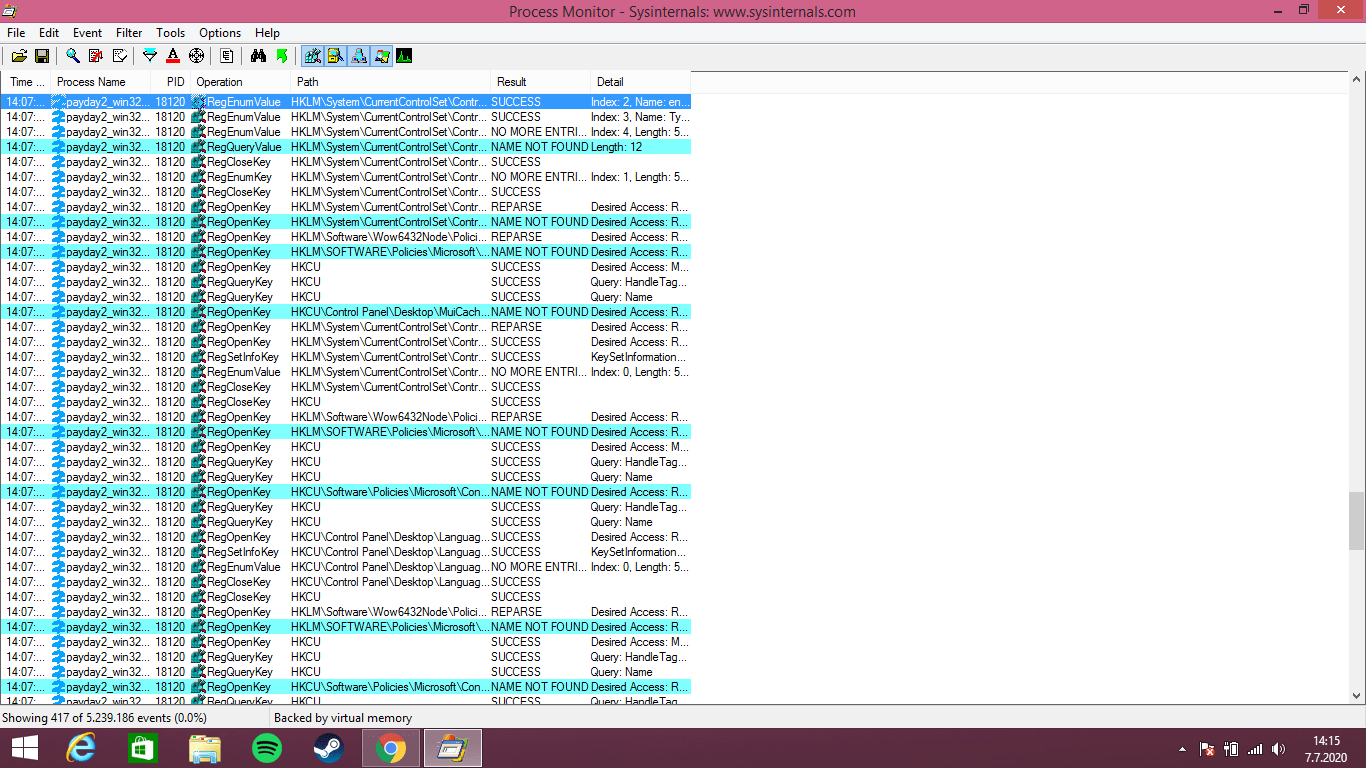Open the Event menu
Image resolution: width=1366 pixels, height=768 pixels.
(x=88, y=33)
